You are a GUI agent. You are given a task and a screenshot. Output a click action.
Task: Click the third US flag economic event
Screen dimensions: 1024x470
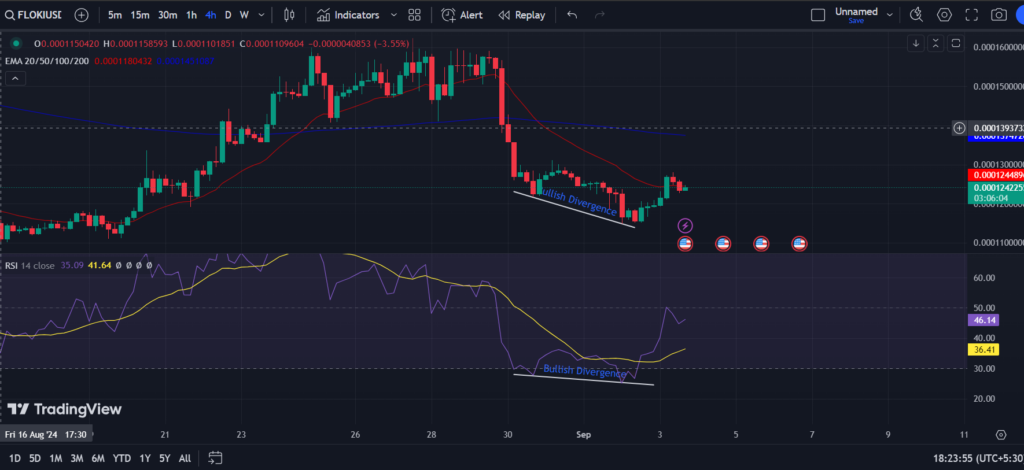click(761, 244)
